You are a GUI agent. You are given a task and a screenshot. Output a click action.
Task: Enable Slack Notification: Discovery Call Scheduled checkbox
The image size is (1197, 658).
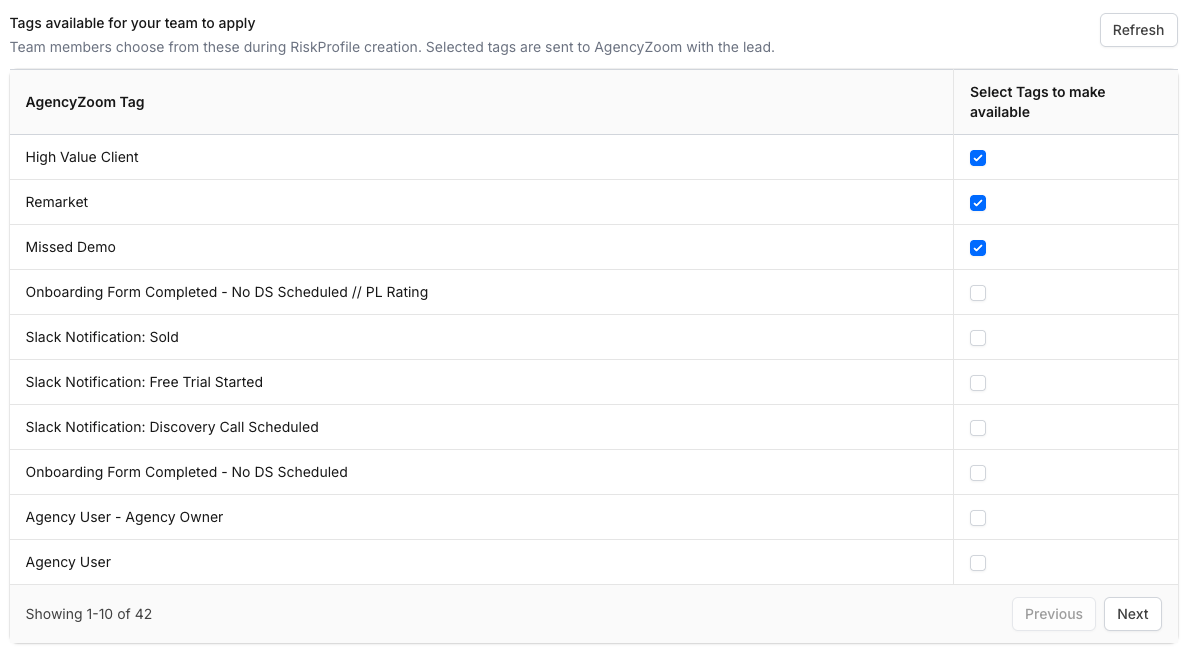[x=977, y=428]
